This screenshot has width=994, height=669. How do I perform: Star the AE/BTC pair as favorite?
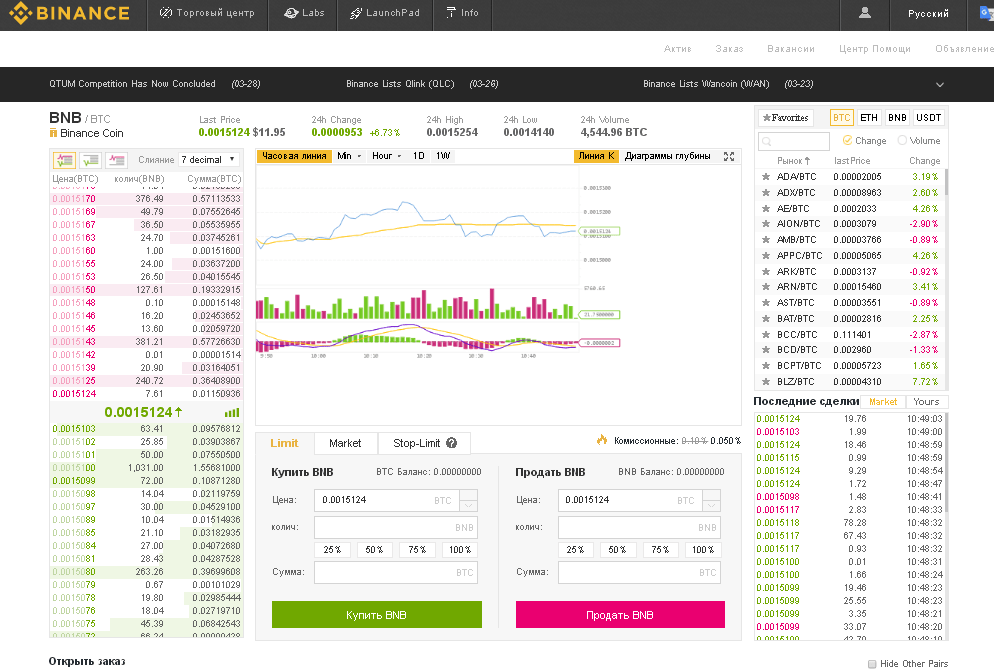(766, 209)
